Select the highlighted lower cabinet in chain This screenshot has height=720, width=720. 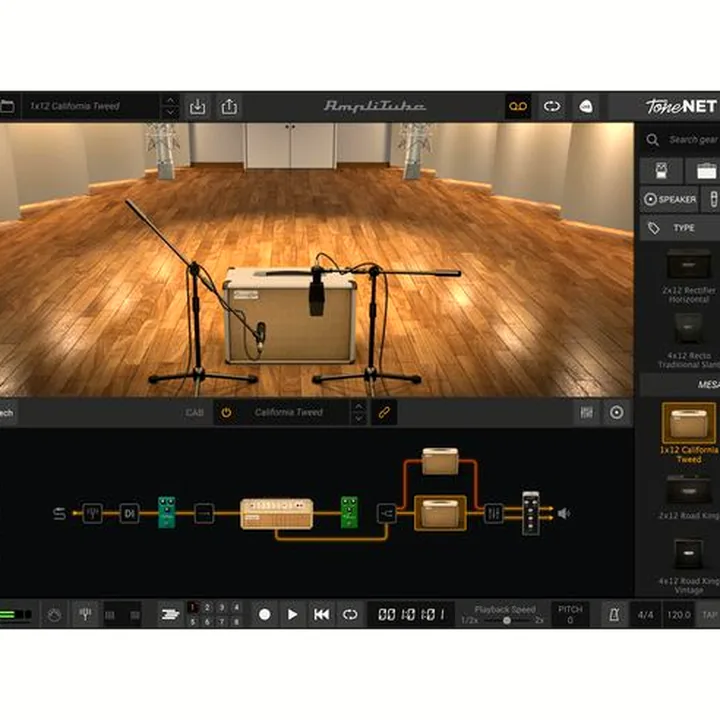click(440, 513)
